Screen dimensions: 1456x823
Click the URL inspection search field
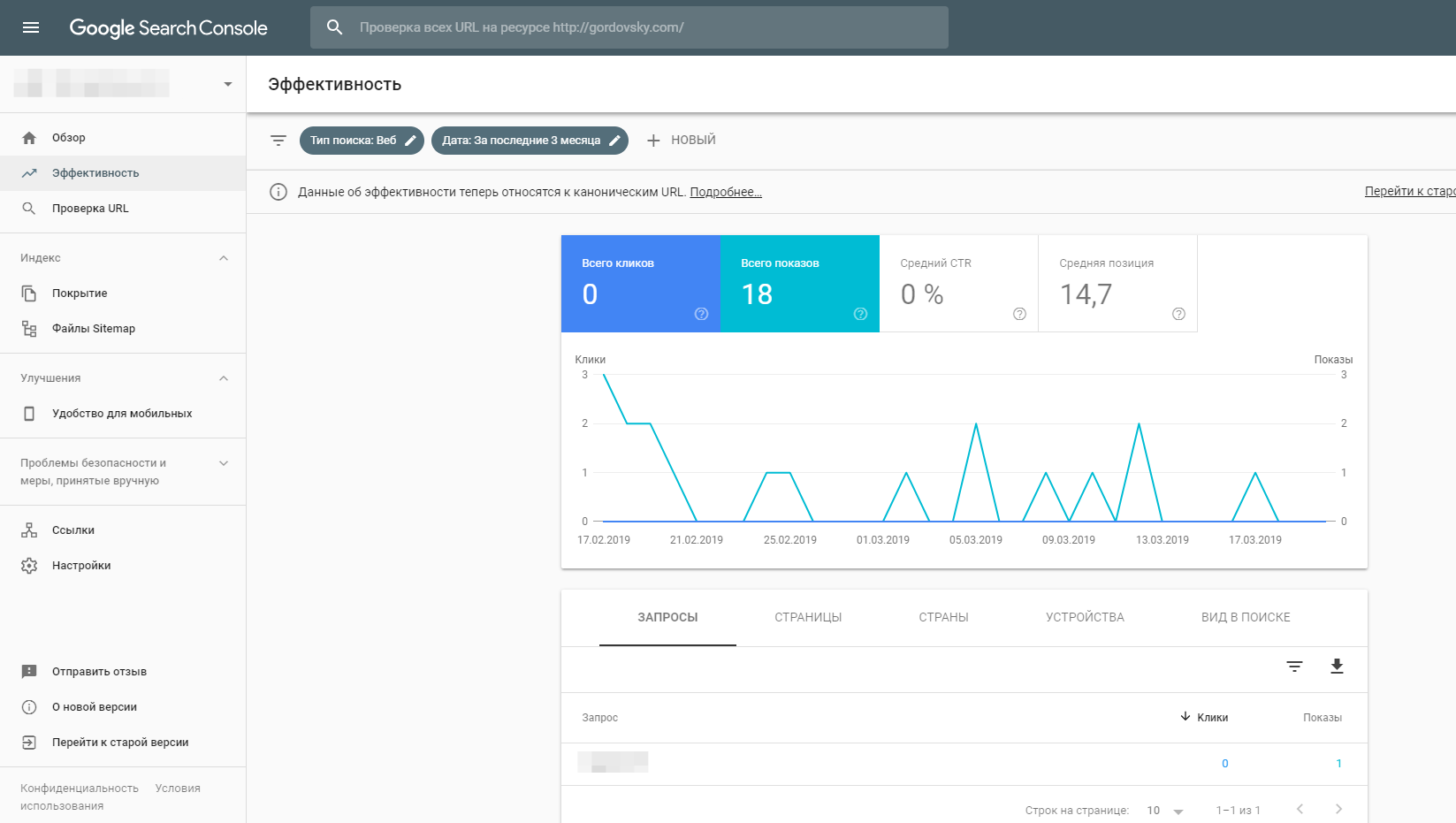click(x=629, y=27)
